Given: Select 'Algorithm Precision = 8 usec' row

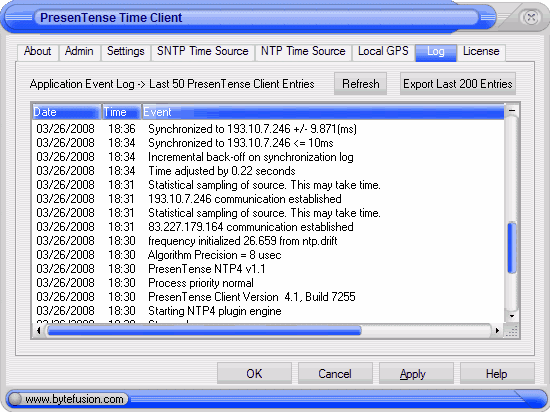Looking at the screenshot, I should click(x=268, y=255).
